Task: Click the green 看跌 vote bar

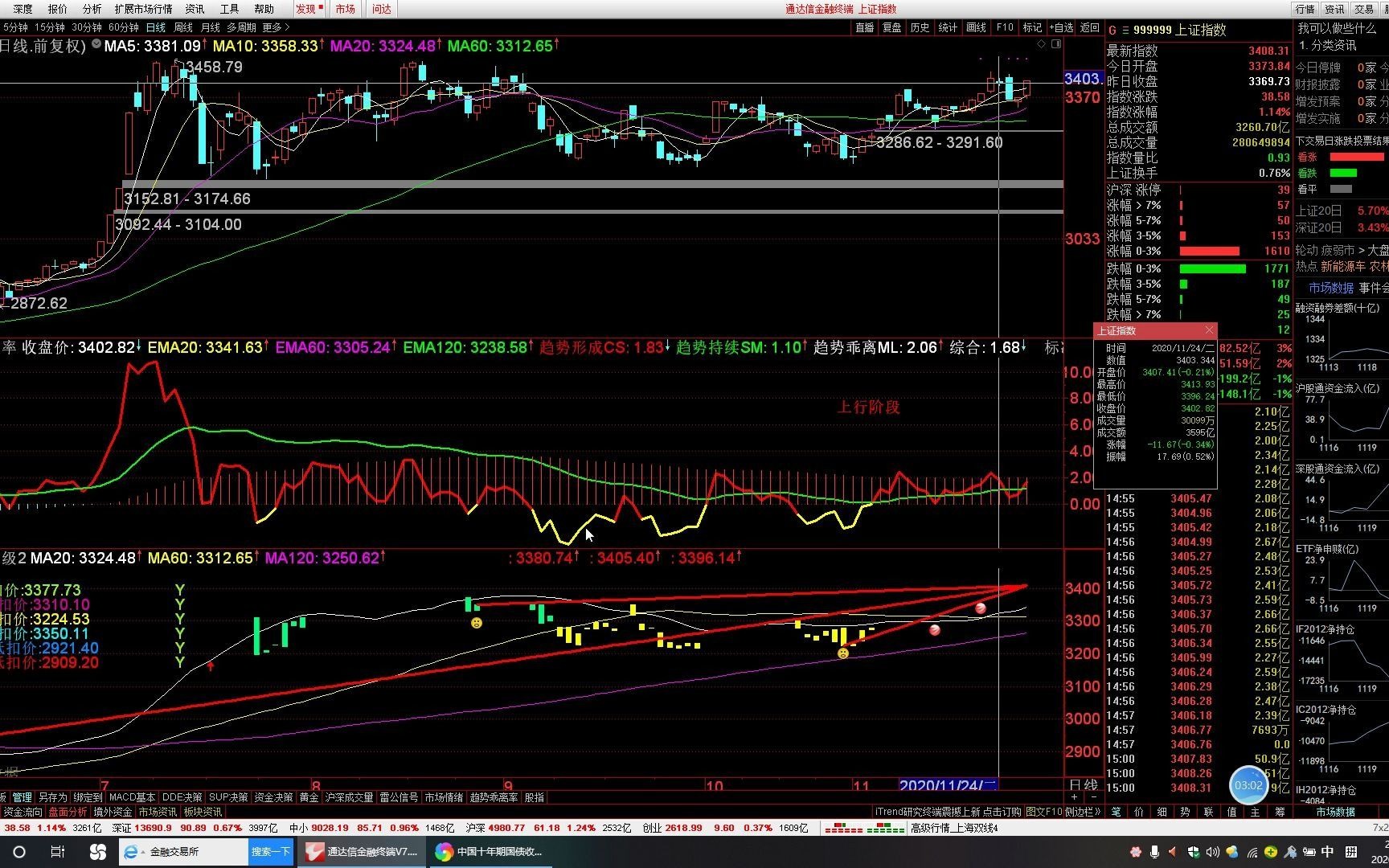Action: click(1343, 173)
